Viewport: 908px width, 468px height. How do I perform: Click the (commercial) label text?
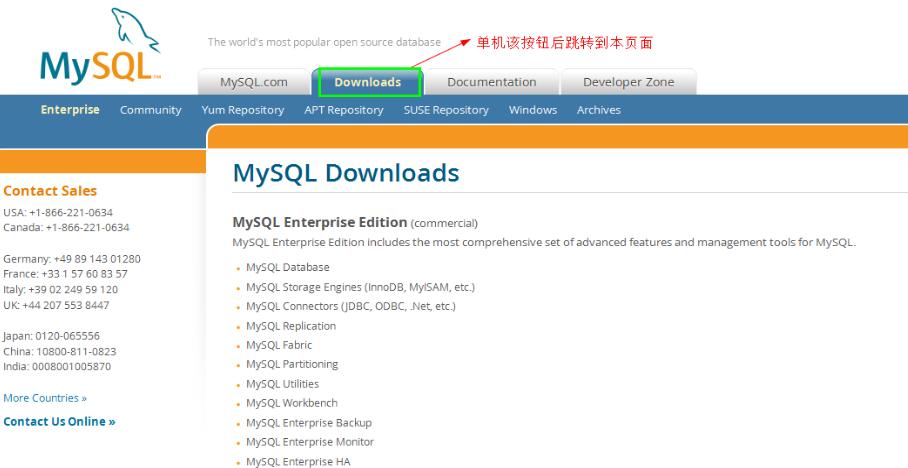coord(444,224)
